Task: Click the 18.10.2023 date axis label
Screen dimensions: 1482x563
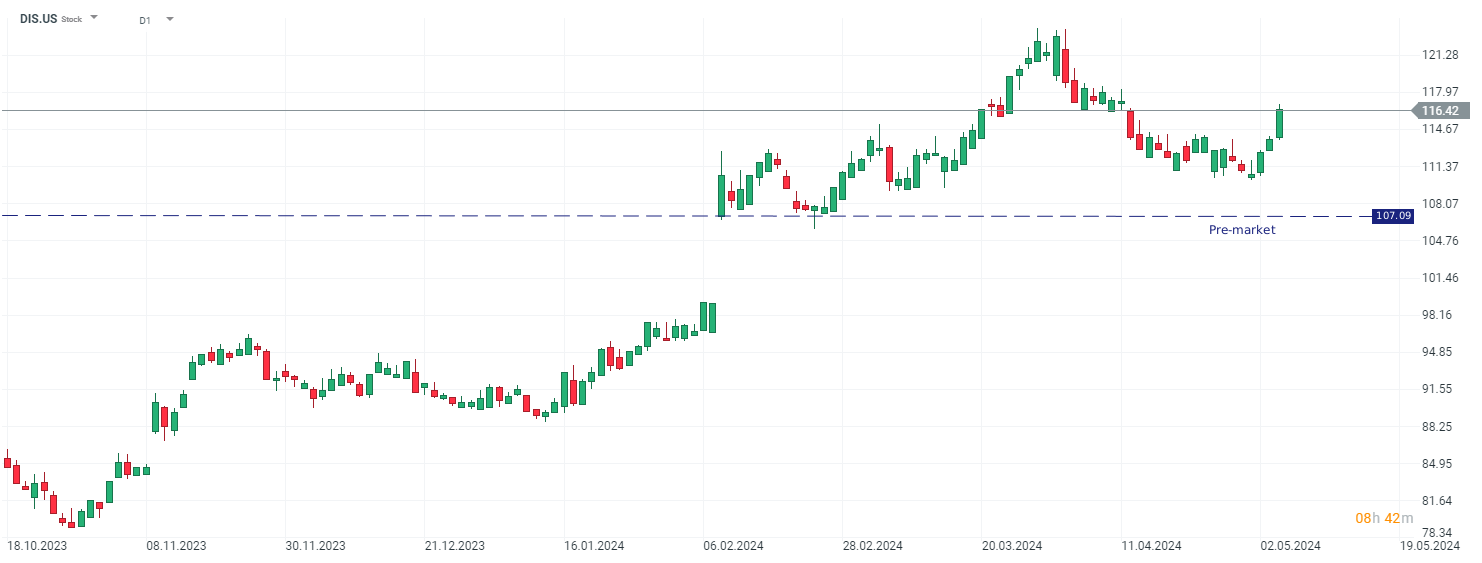Action: pos(37,546)
